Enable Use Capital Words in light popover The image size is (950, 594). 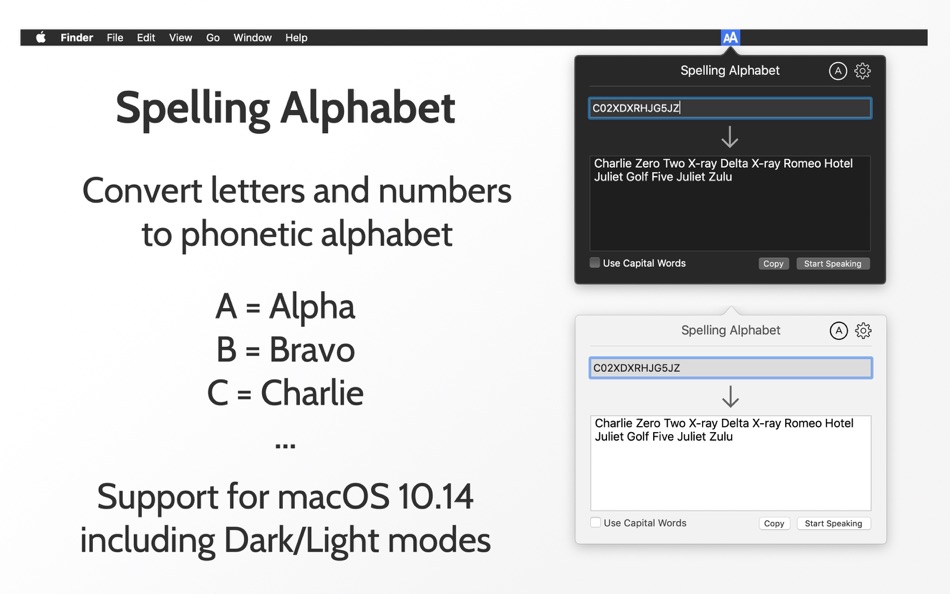[596, 522]
